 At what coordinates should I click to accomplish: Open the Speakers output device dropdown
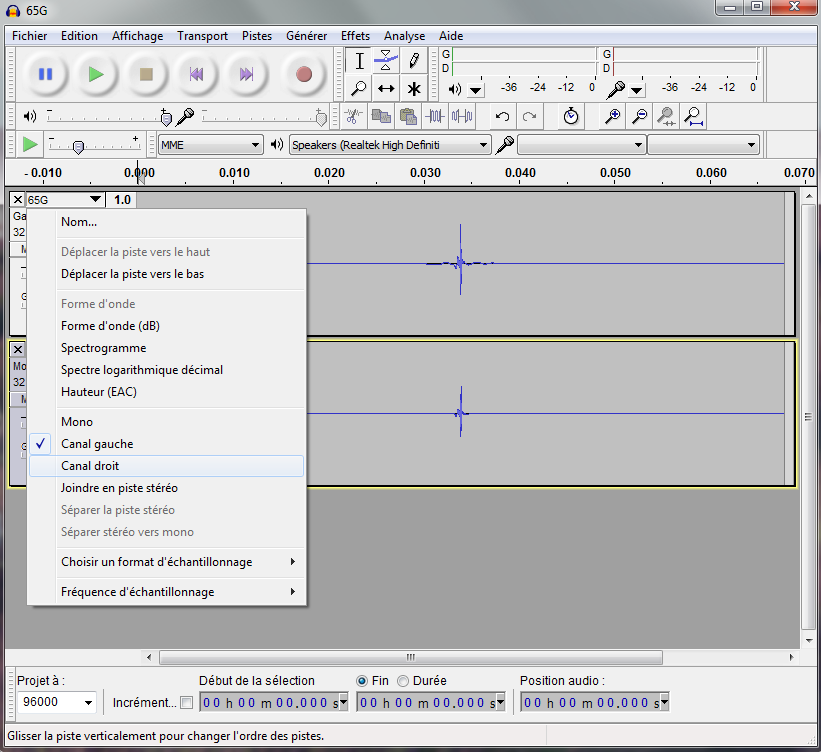pyautogui.click(x=390, y=145)
